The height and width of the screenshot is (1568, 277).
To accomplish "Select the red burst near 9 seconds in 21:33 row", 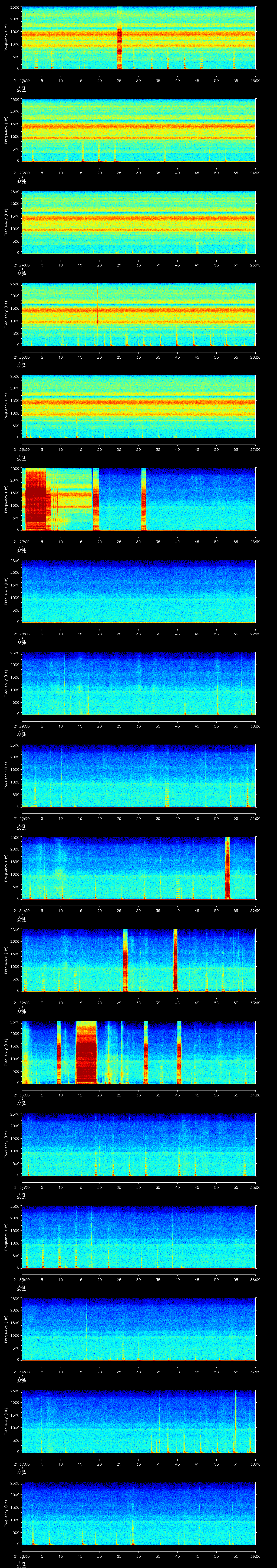I will point(59,1052).
